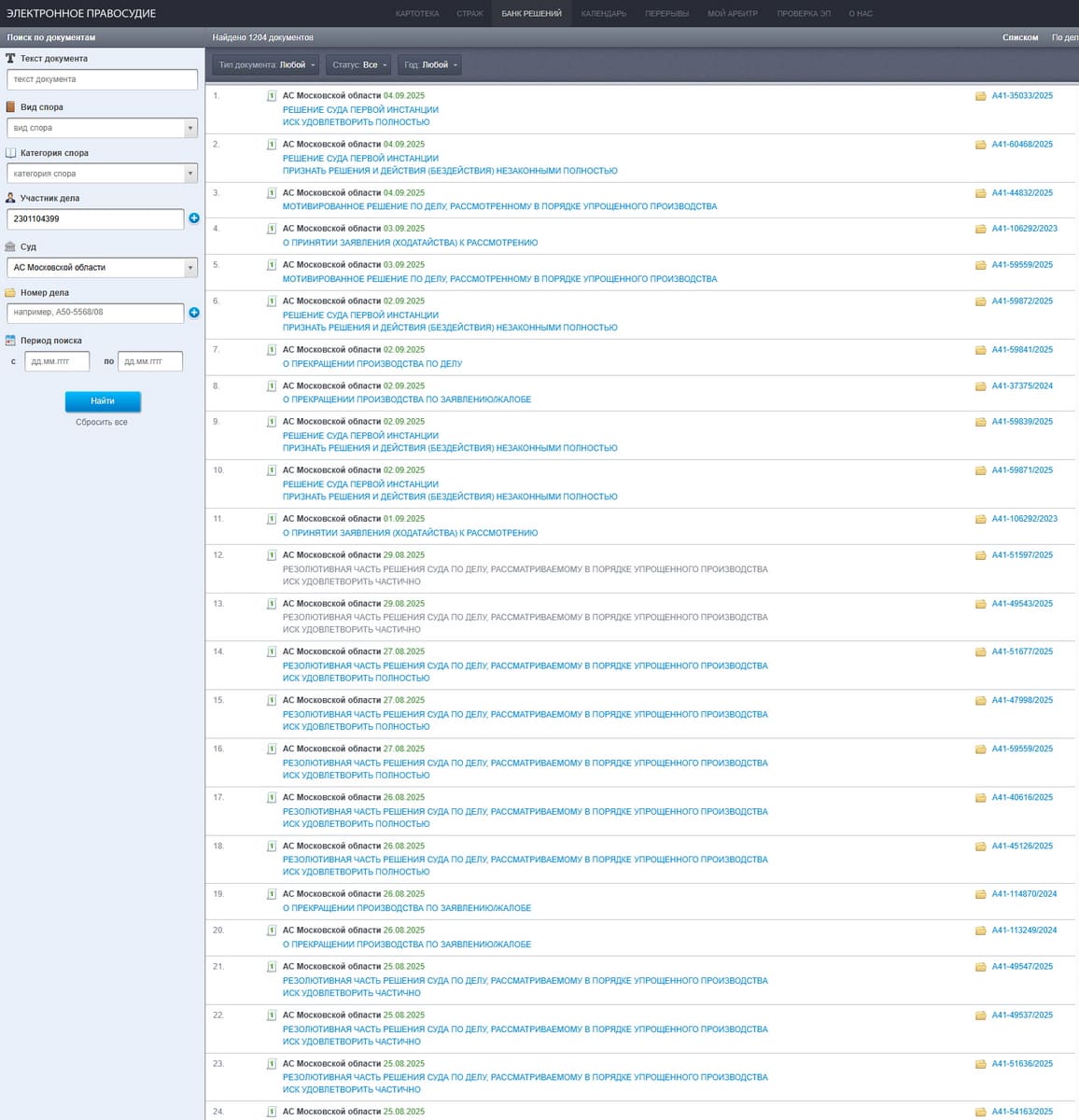Expand the court selector 'АС Московской области'
Viewport: 1079px width, 1120px height.
point(102,268)
